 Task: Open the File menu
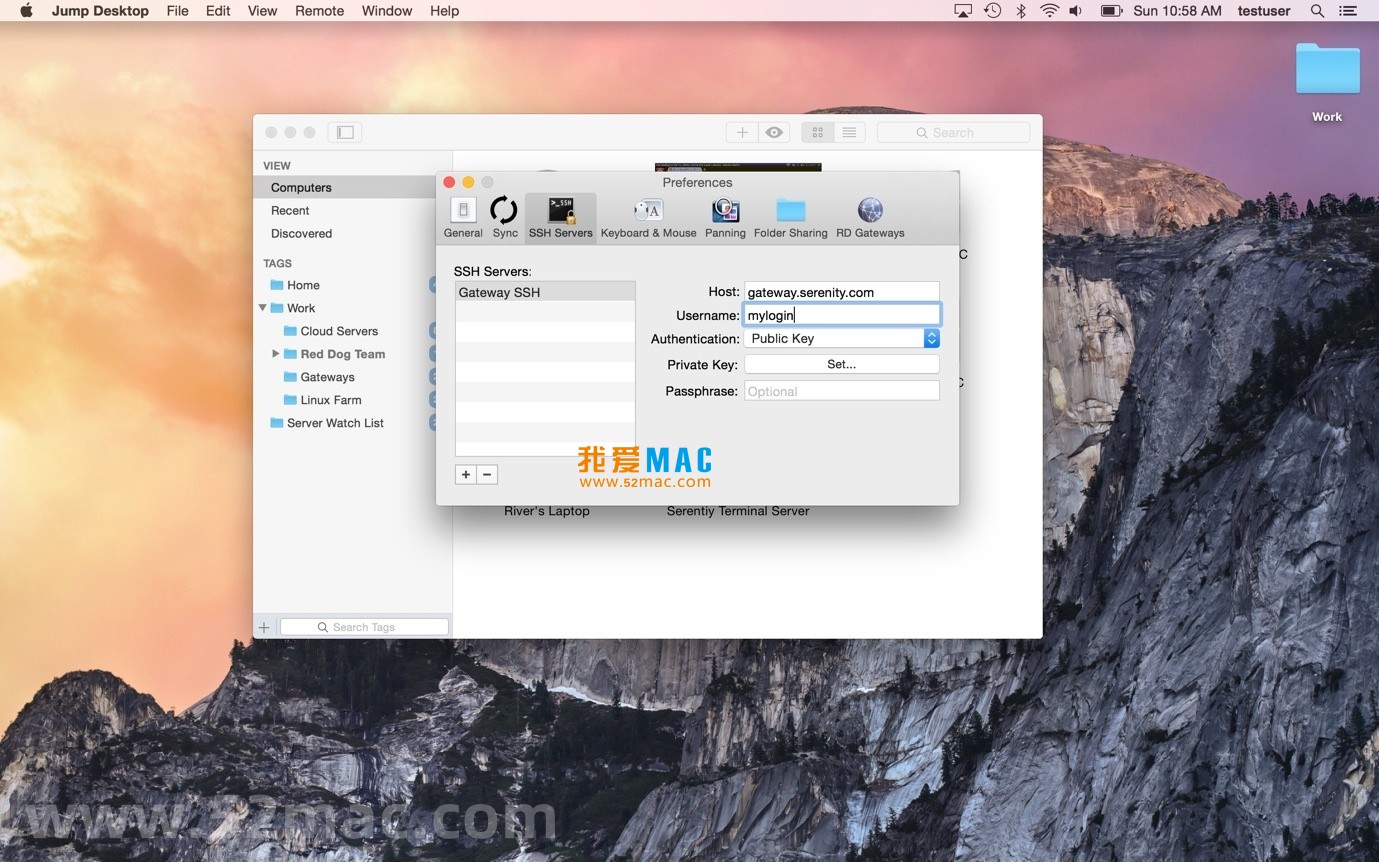[x=177, y=11]
